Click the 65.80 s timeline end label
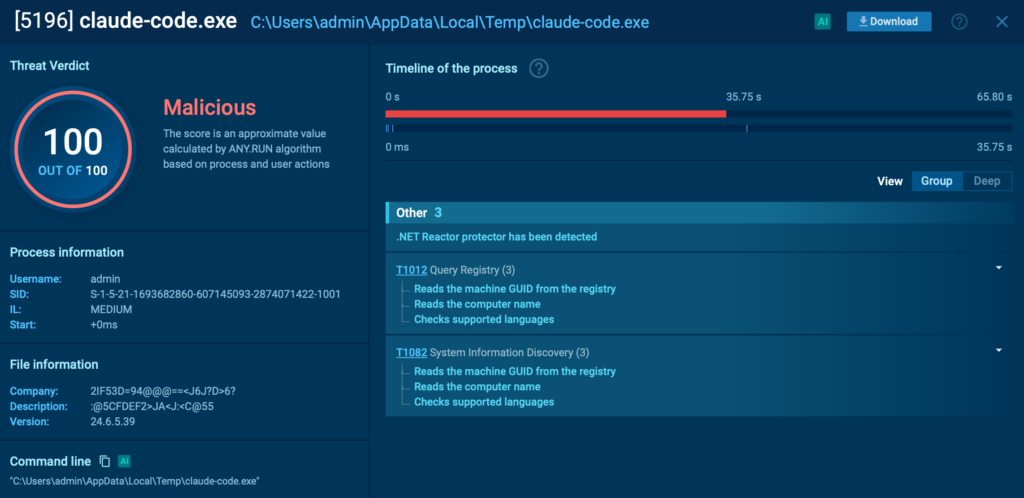Image resolution: width=1024 pixels, height=498 pixels. (994, 97)
